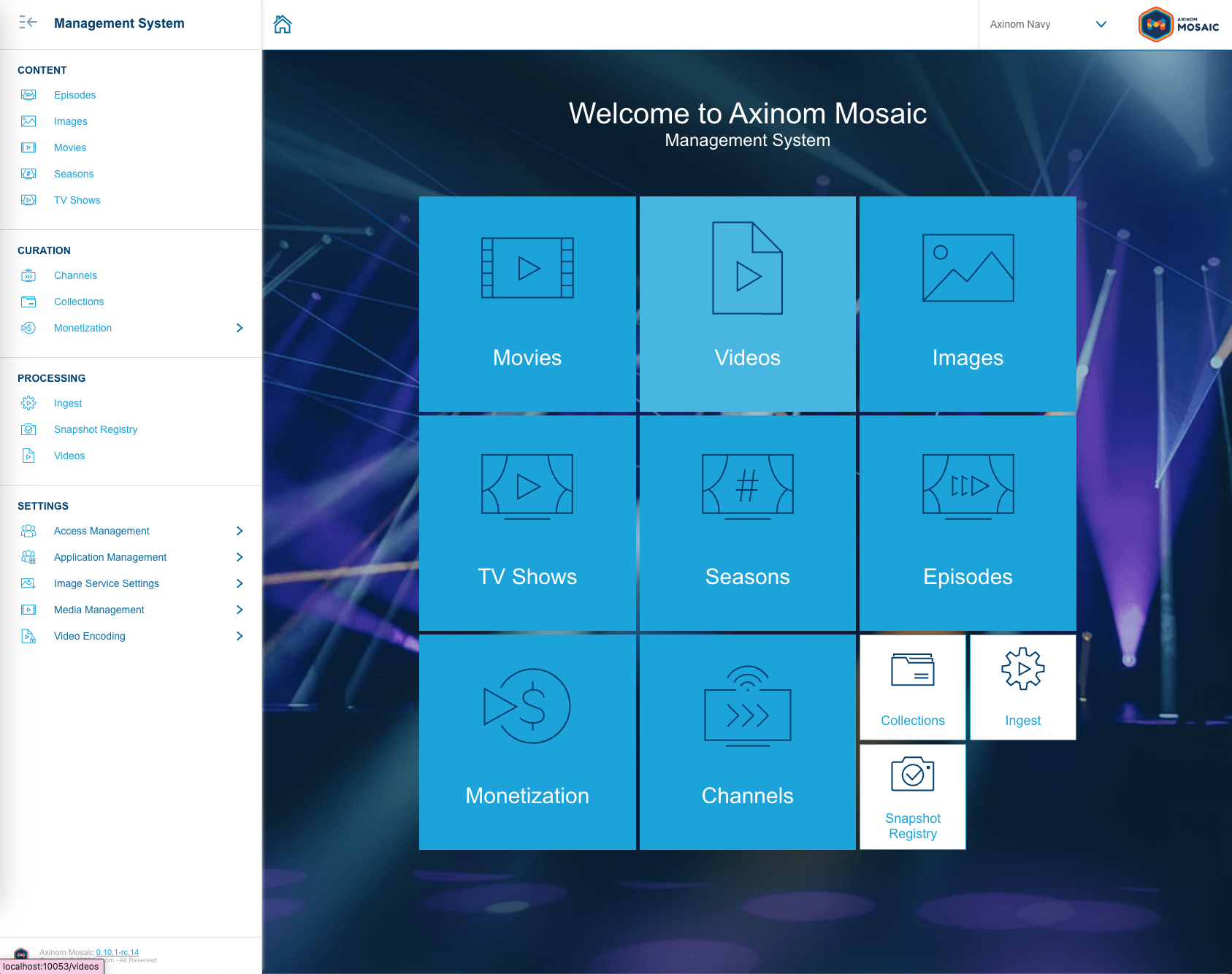Viewport: 1232px width, 974px height.
Task: Select Collections in the Curation menu
Action: coord(79,302)
